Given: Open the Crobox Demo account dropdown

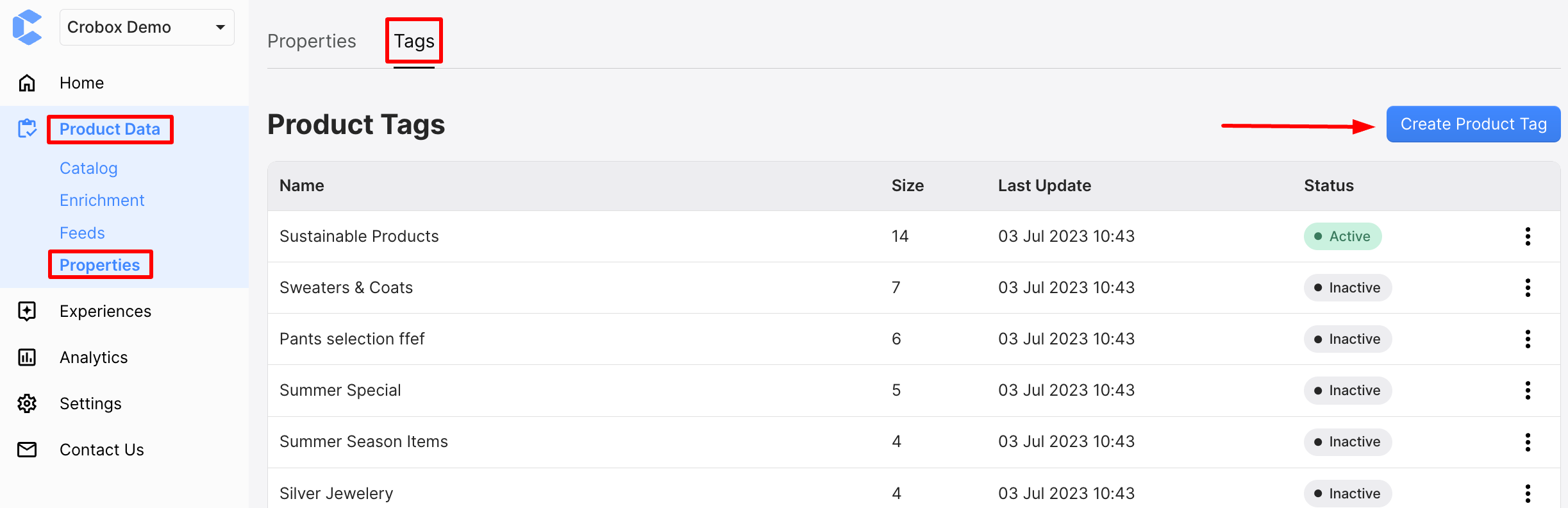Looking at the screenshot, I should tap(147, 28).
